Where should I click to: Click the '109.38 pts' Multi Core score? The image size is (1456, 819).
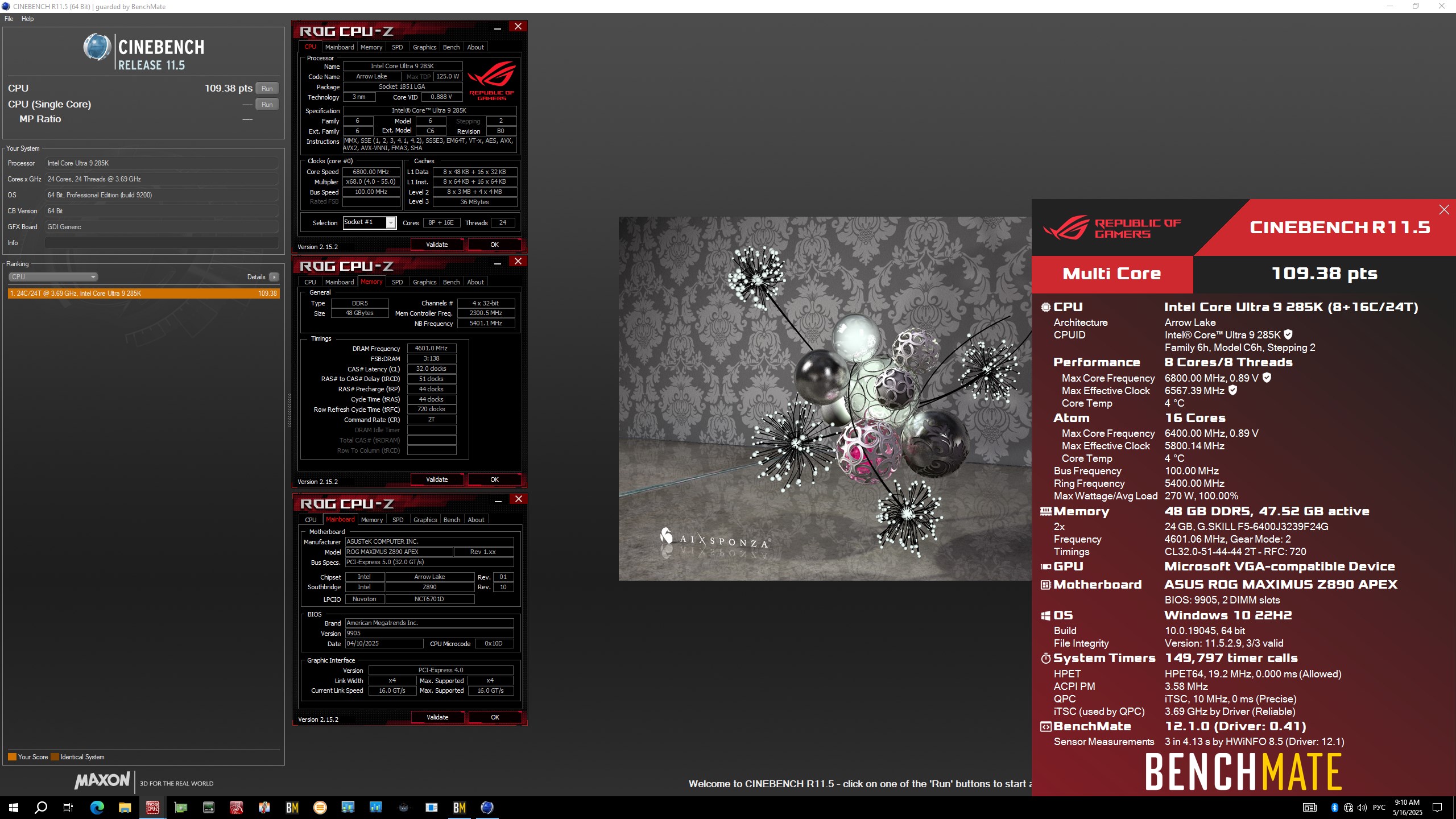click(x=1324, y=274)
